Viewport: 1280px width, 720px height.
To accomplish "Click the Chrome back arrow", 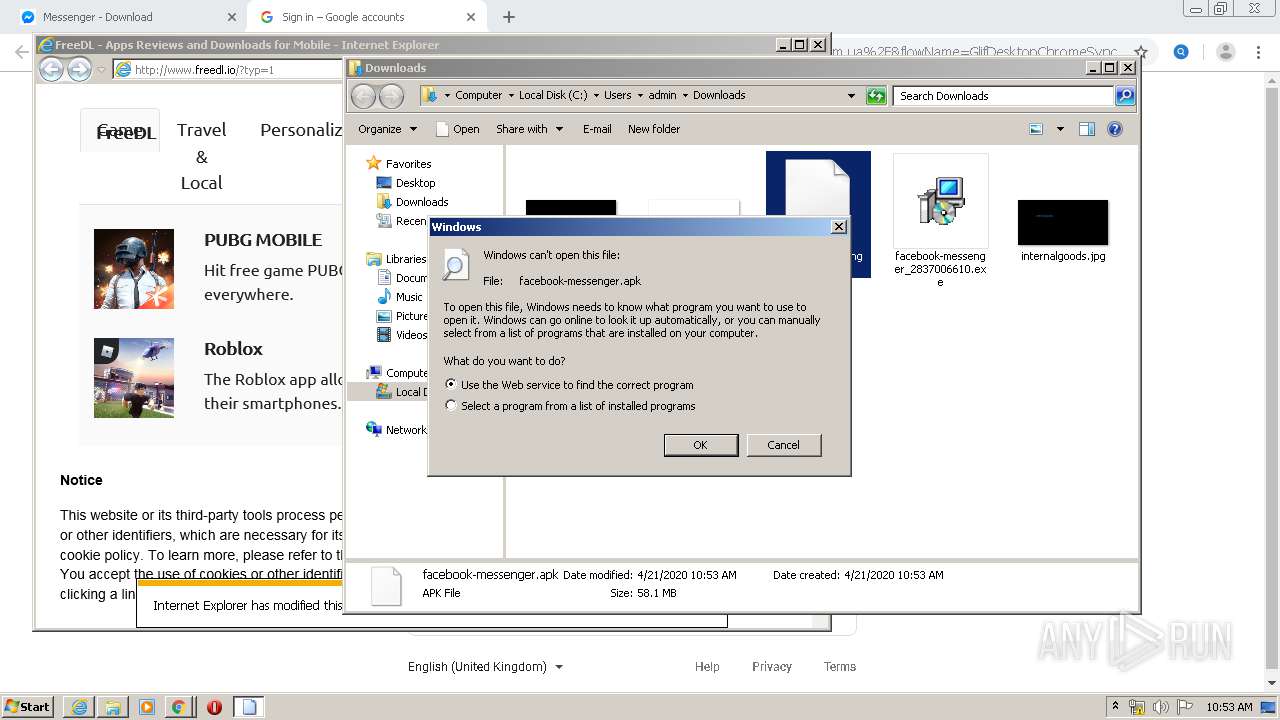I will point(21,52).
